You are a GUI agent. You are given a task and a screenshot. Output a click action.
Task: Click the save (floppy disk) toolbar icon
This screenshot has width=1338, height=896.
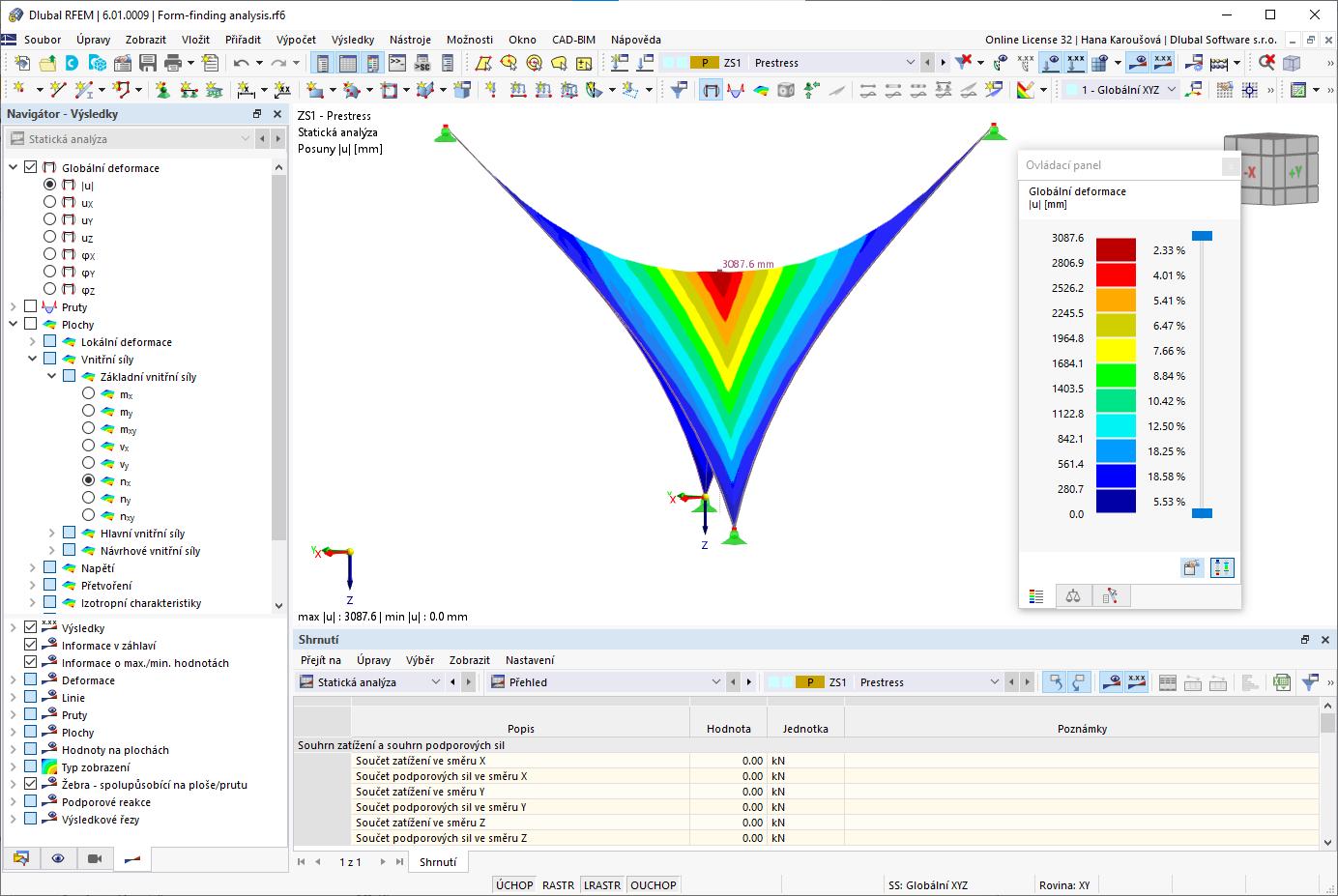pos(148,63)
